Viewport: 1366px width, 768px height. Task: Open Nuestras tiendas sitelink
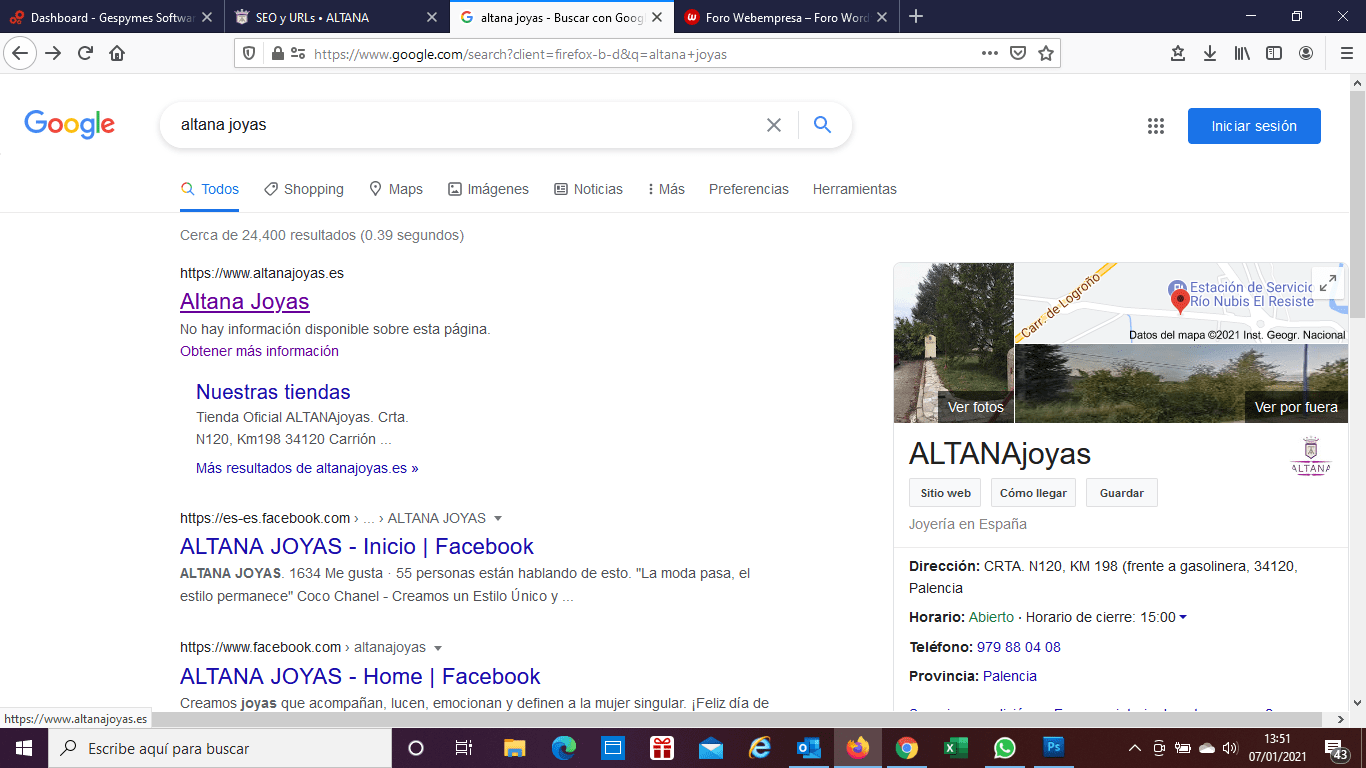[x=273, y=392]
